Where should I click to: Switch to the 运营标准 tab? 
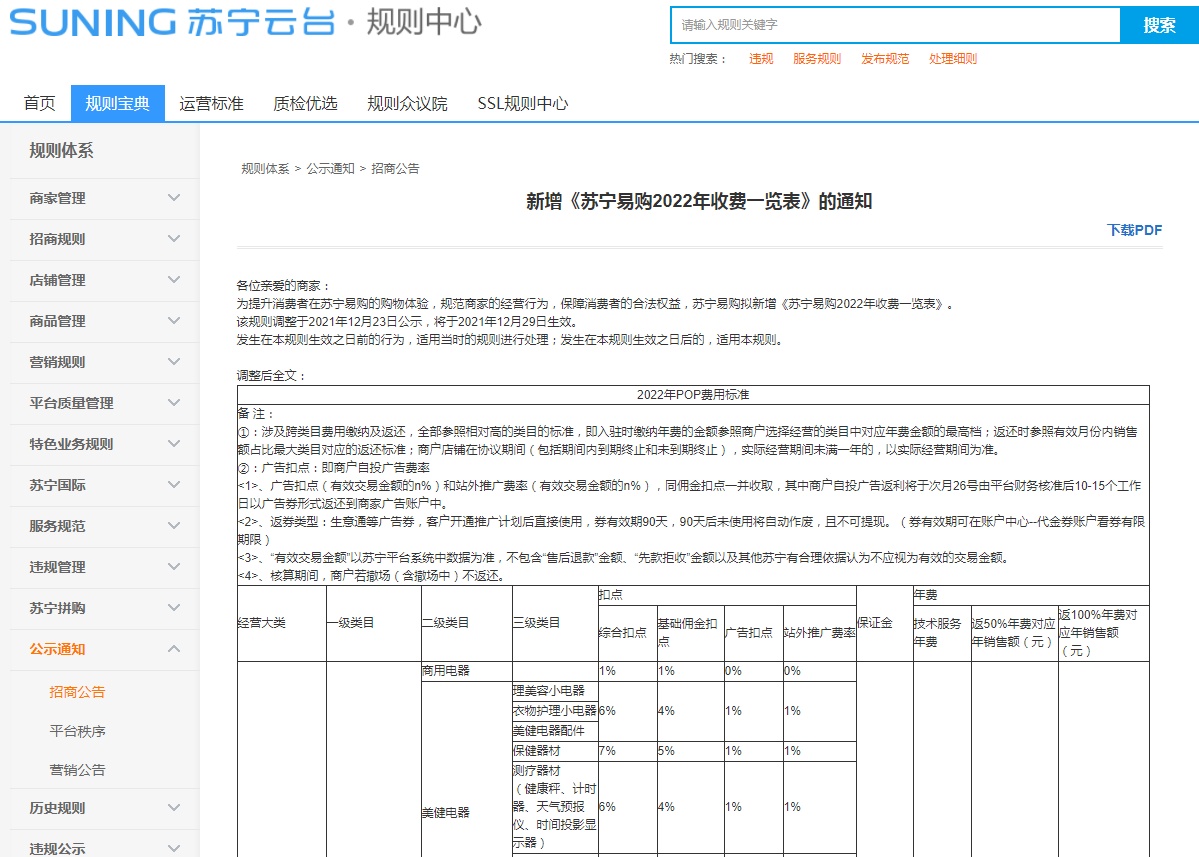[211, 104]
